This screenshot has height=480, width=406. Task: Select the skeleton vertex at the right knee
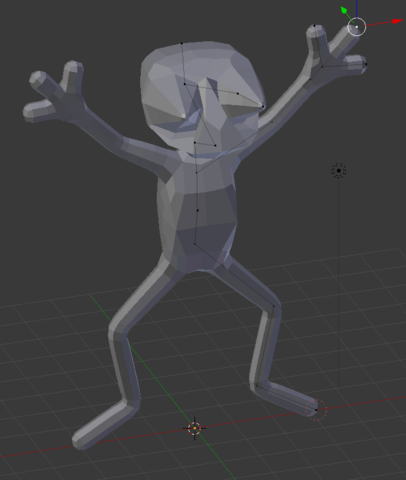[274, 306]
